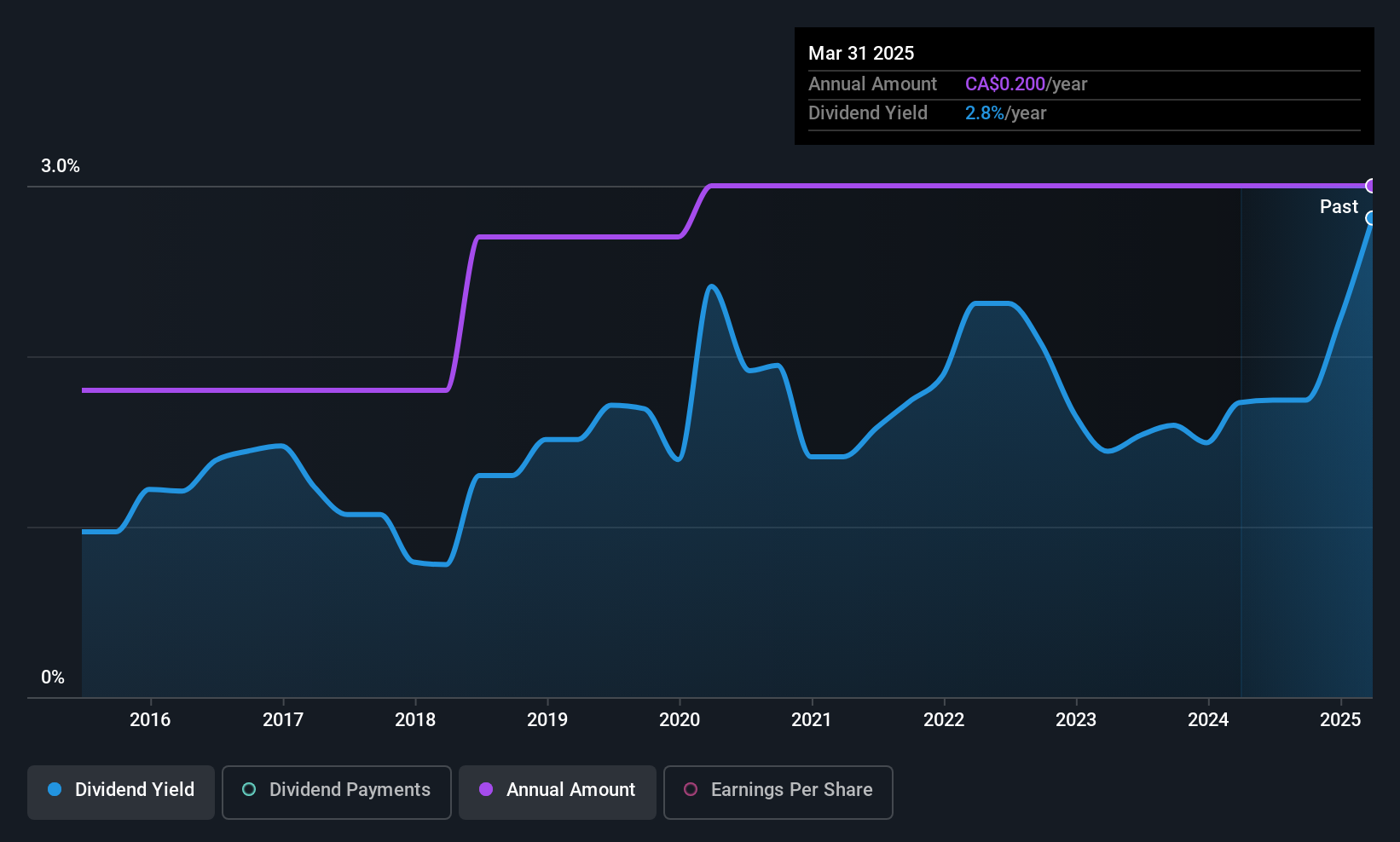Click the purple Annual Amount legend dot
This screenshot has width=1400, height=842.
tap(486, 790)
